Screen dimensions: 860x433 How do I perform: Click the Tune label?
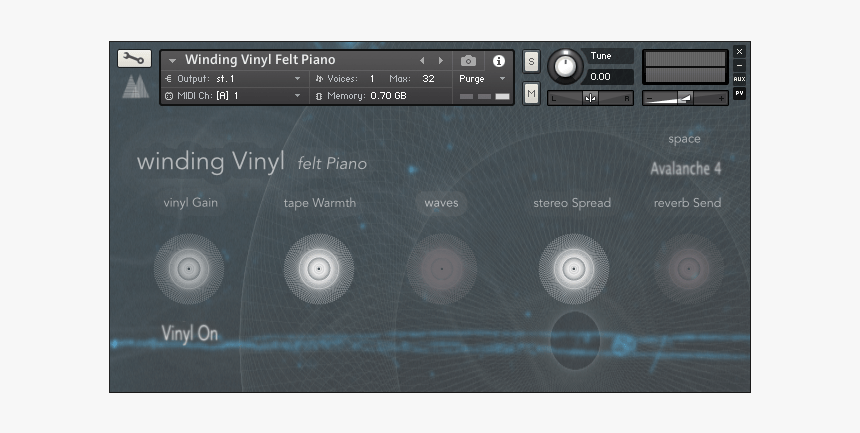click(601, 56)
